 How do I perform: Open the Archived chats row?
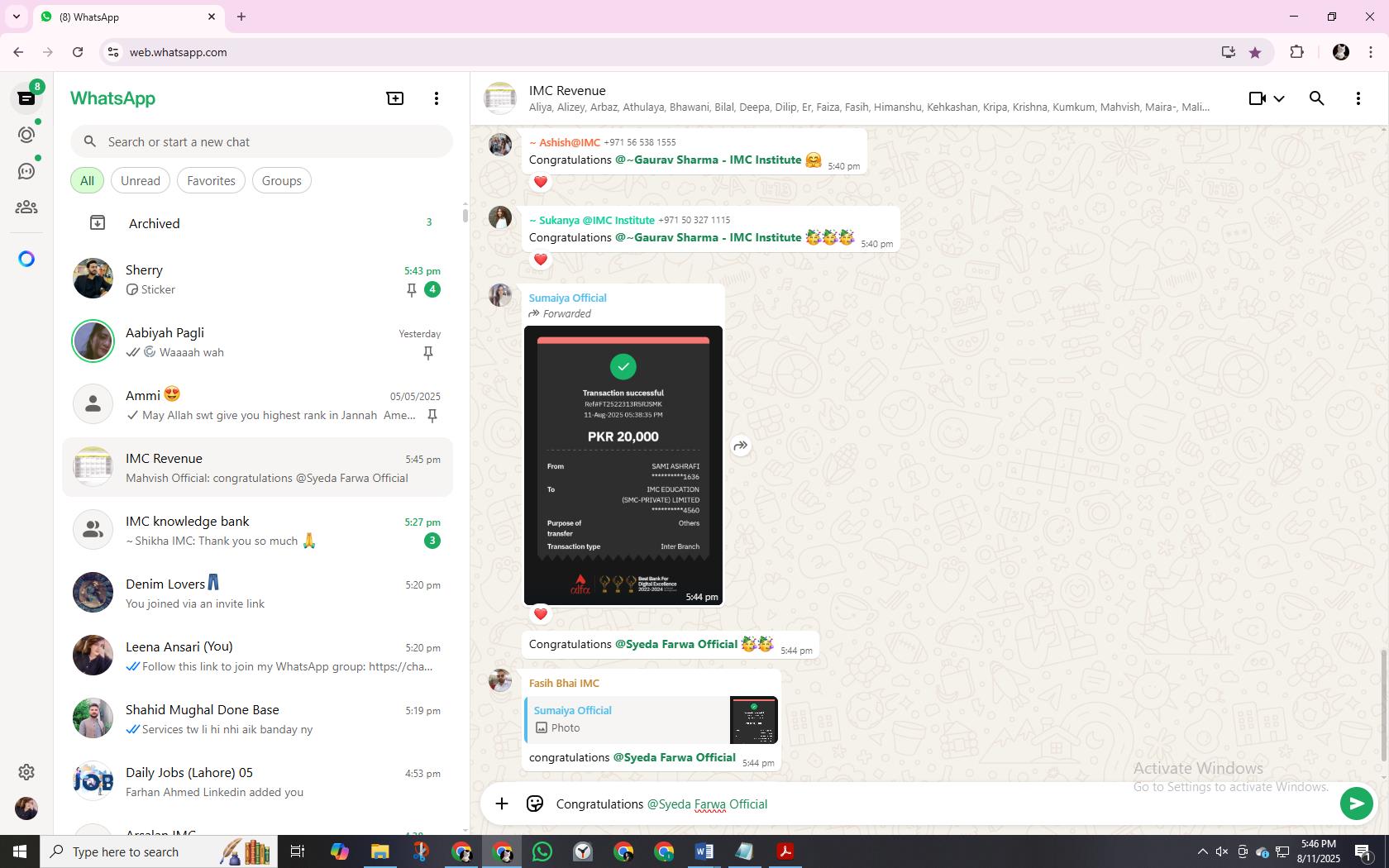(x=258, y=223)
